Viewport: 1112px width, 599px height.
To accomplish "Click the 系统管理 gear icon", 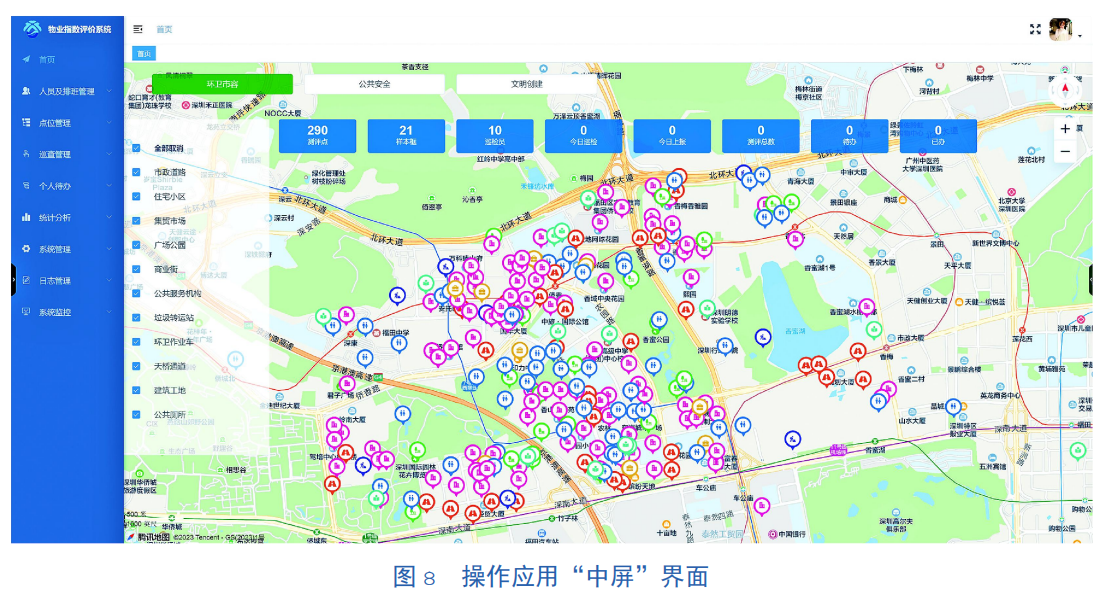I will point(27,249).
